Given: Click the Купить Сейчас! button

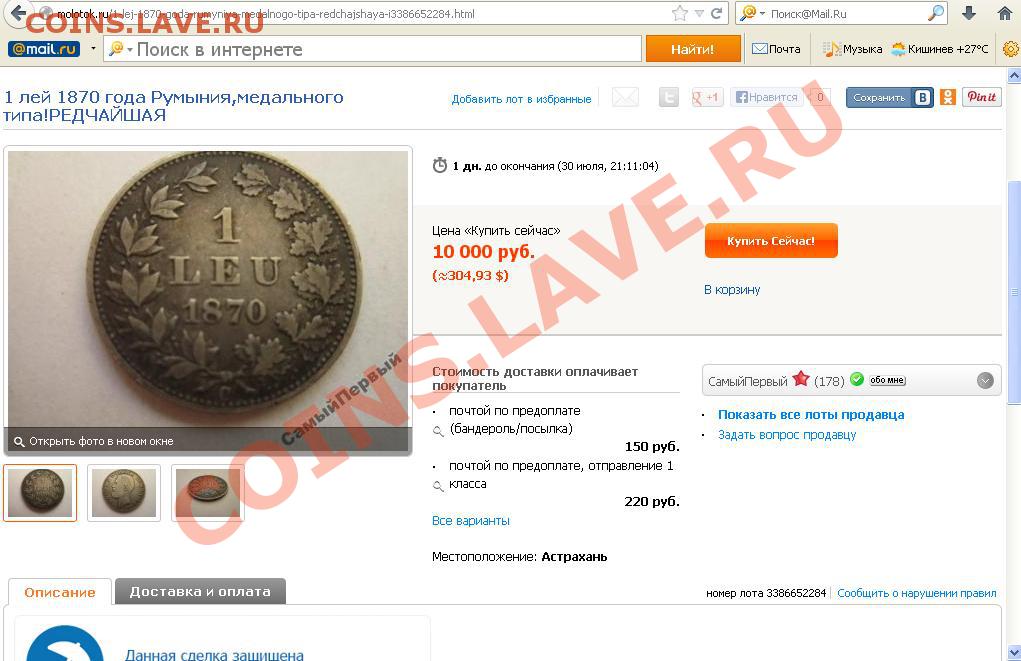Looking at the screenshot, I should [x=771, y=241].
